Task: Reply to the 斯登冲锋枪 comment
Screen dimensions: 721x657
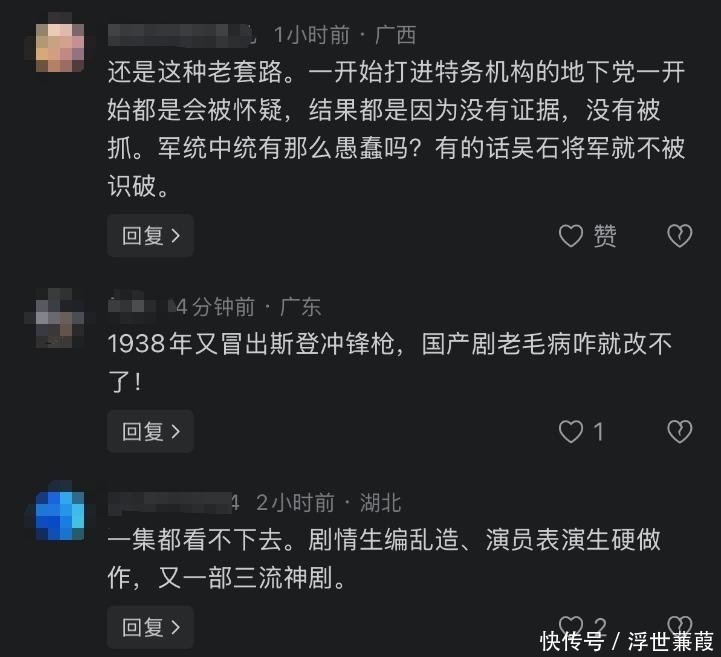Action: [x=150, y=431]
